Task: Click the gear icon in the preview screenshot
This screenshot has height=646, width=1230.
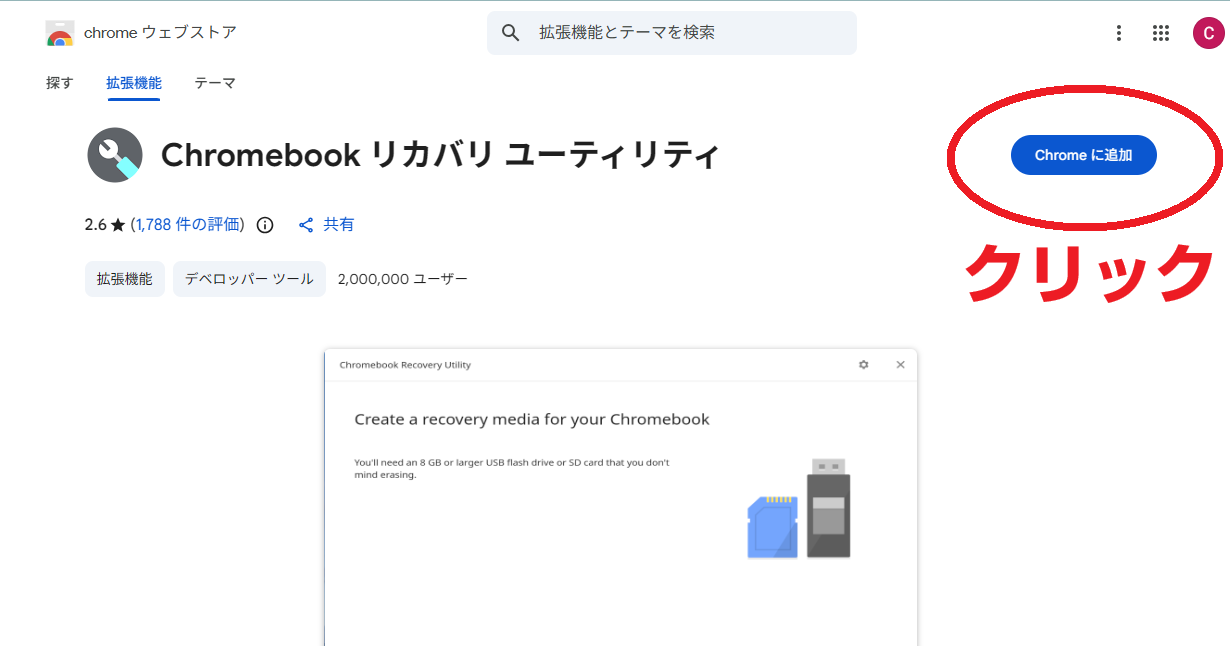Action: coord(864,365)
